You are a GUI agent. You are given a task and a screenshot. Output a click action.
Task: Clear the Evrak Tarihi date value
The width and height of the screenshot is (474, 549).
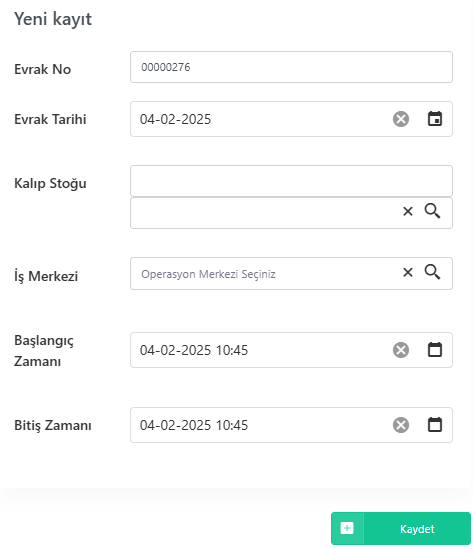click(401, 119)
